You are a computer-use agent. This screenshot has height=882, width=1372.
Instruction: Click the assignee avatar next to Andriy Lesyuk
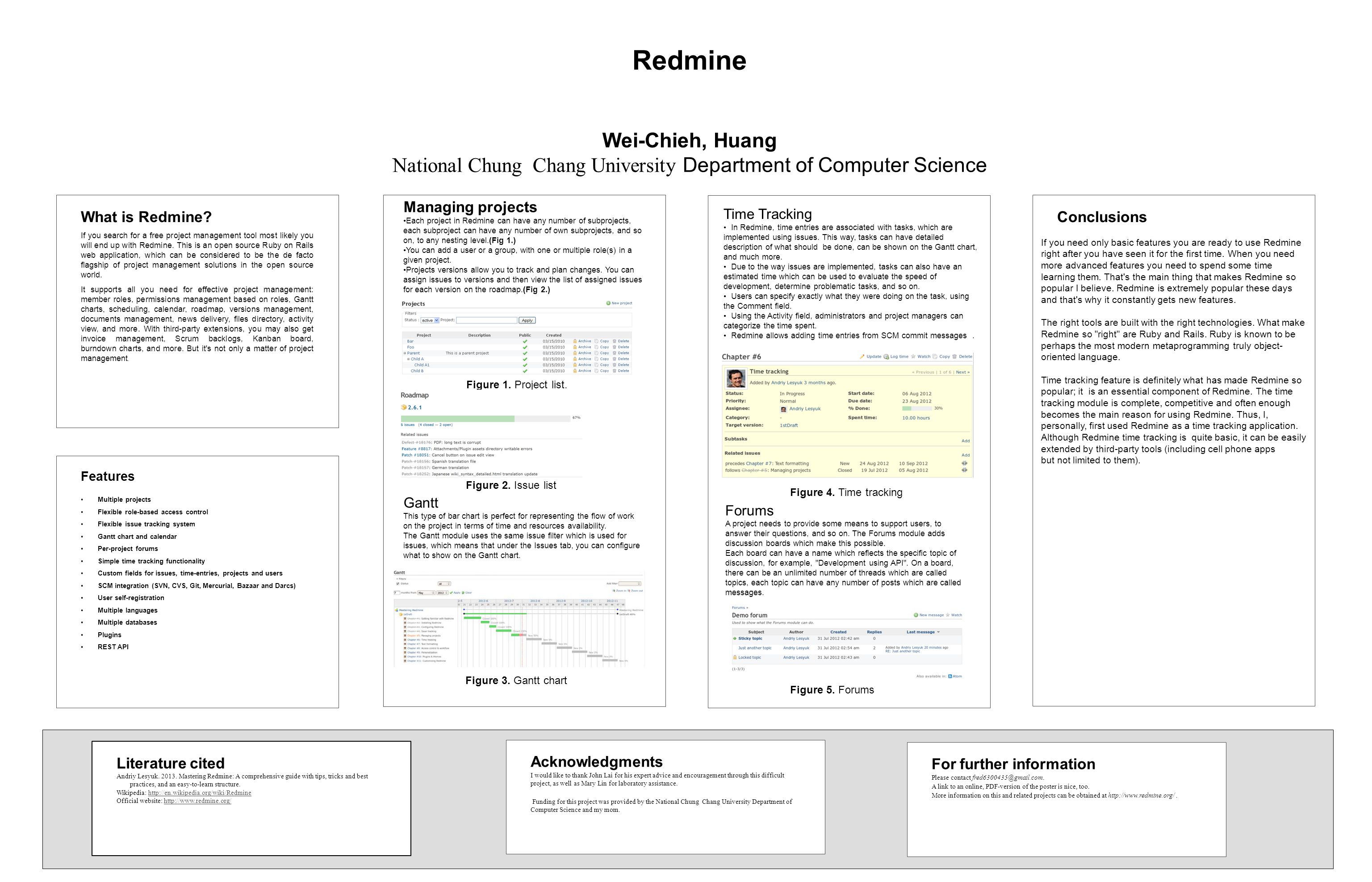(x=784, y=409)
